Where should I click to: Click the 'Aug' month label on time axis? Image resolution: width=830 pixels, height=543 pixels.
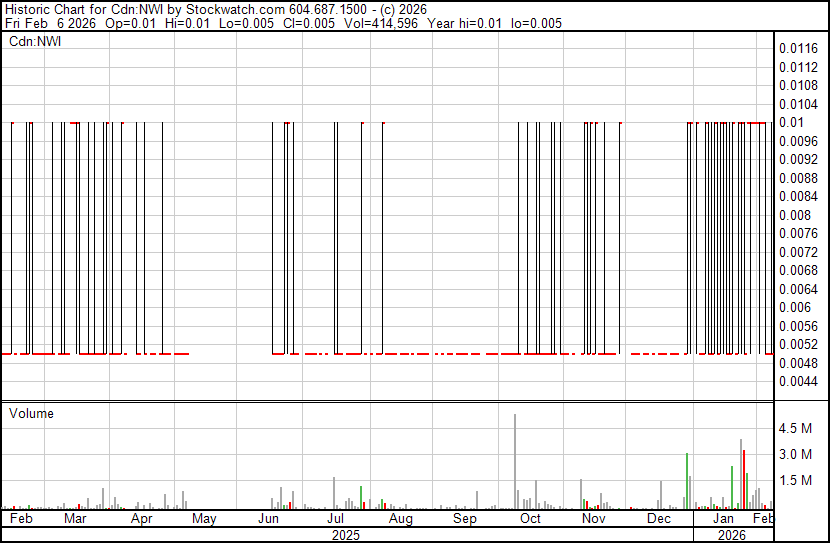tap(401, 518)
